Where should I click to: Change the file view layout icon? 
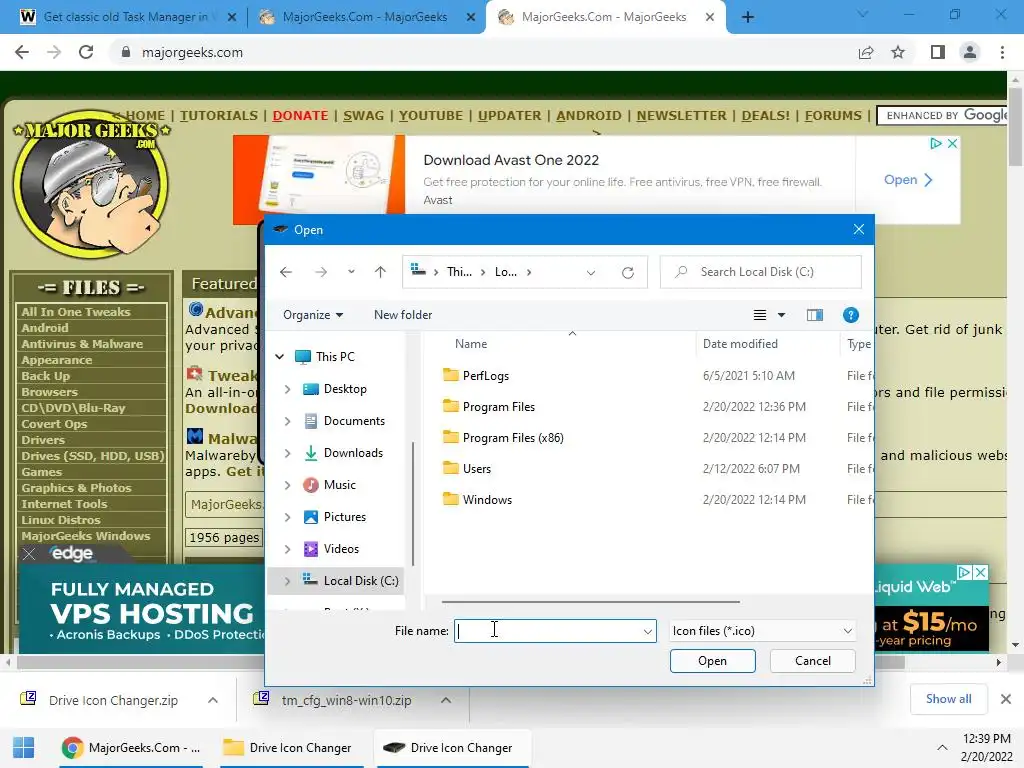[760, 315]
